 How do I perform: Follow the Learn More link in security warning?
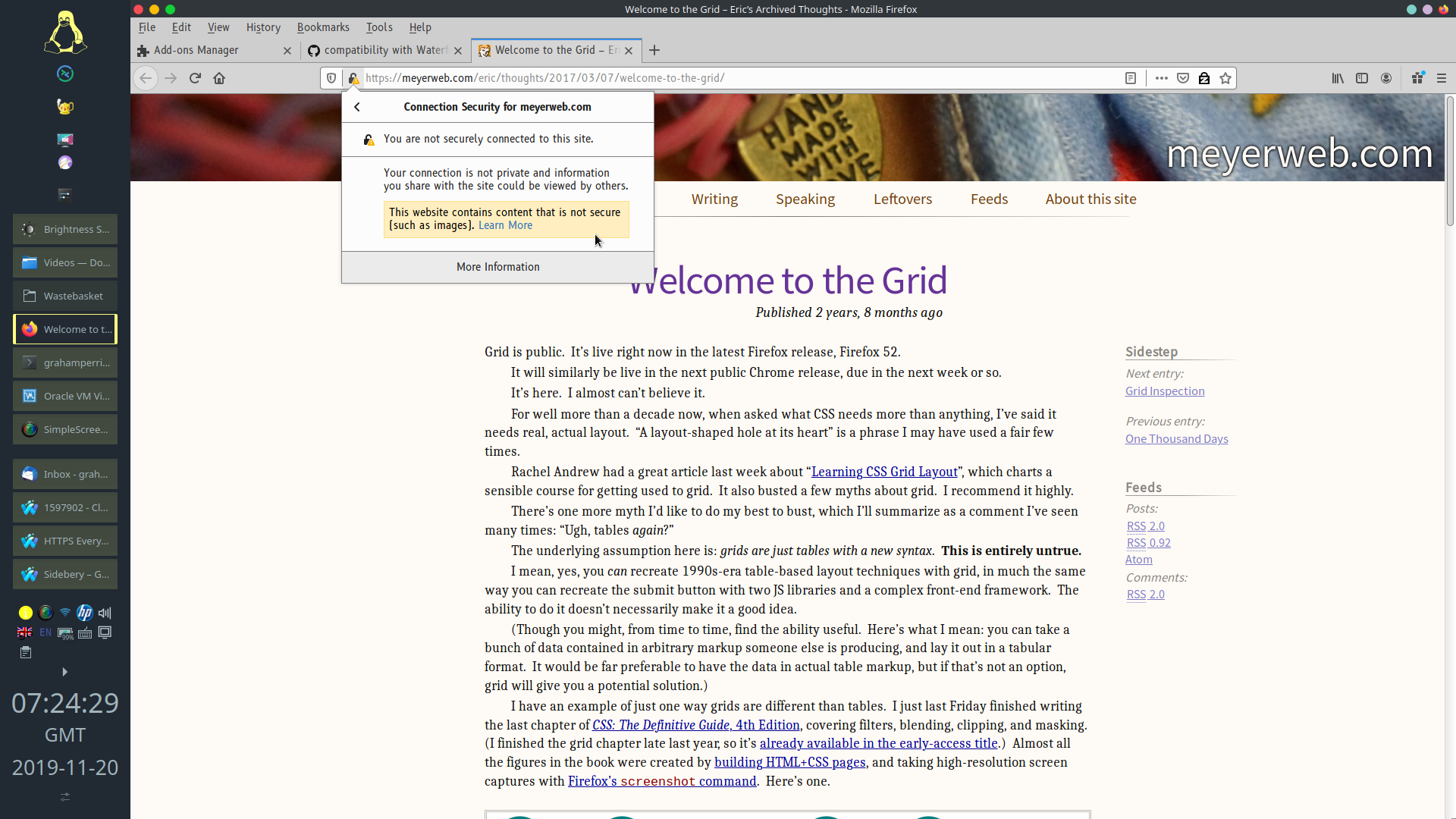click(x=505, y=225)
